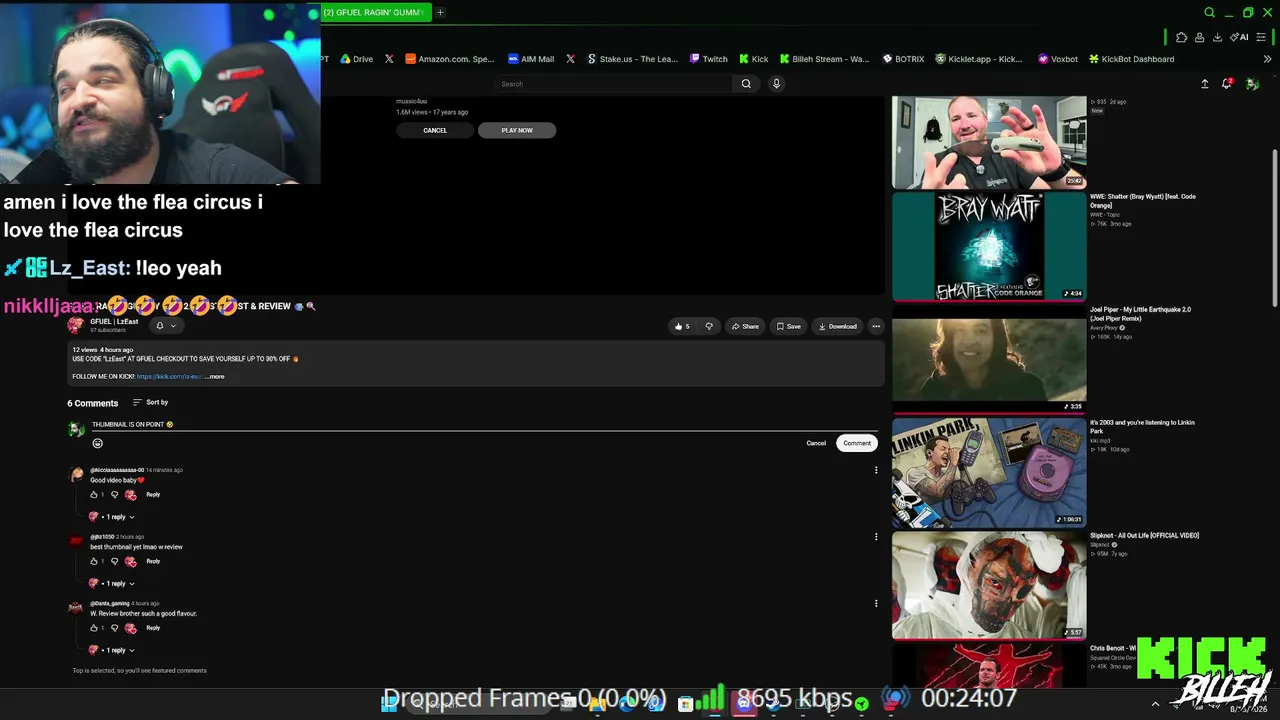Dislike the 'W. Review brother' comment
Image resolution: width=1280 pixels, height=720 pixels.
coord(114,628)
